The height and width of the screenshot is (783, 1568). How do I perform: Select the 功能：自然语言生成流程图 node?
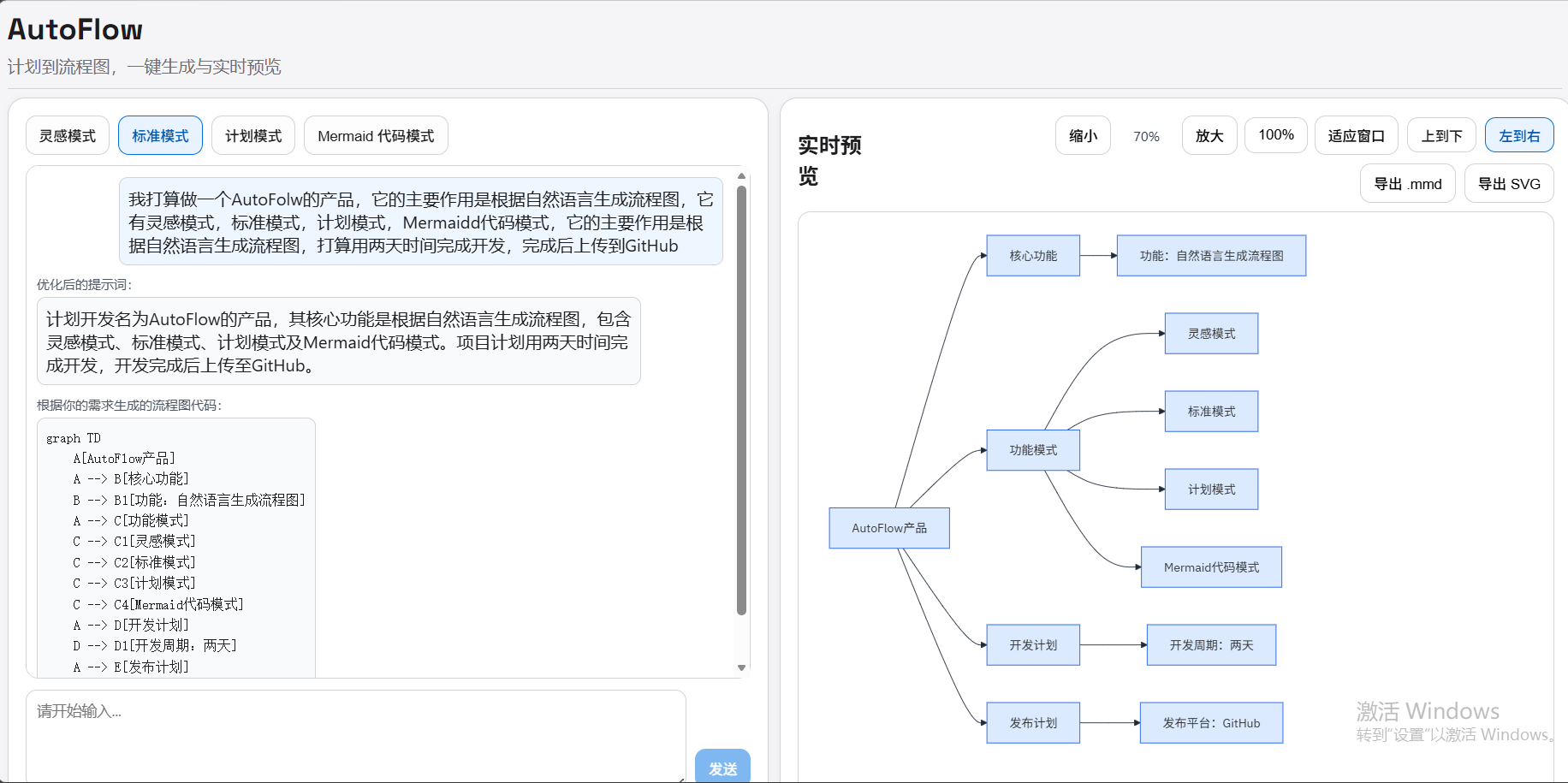pyautogui.click(x=1211, y=256)
